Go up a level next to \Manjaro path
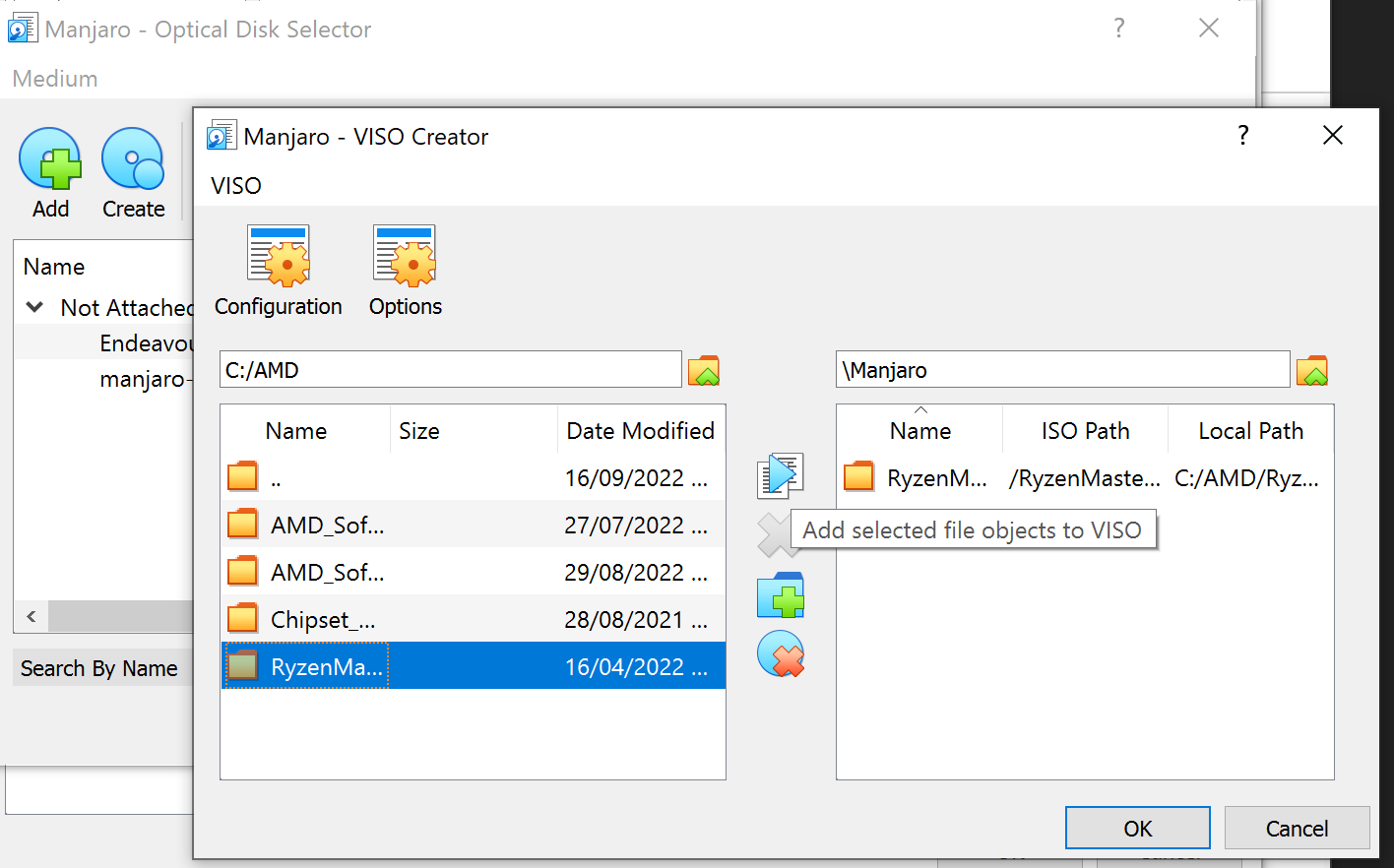This screenshot has width=1394, height=868. (x=1312, y=370)
